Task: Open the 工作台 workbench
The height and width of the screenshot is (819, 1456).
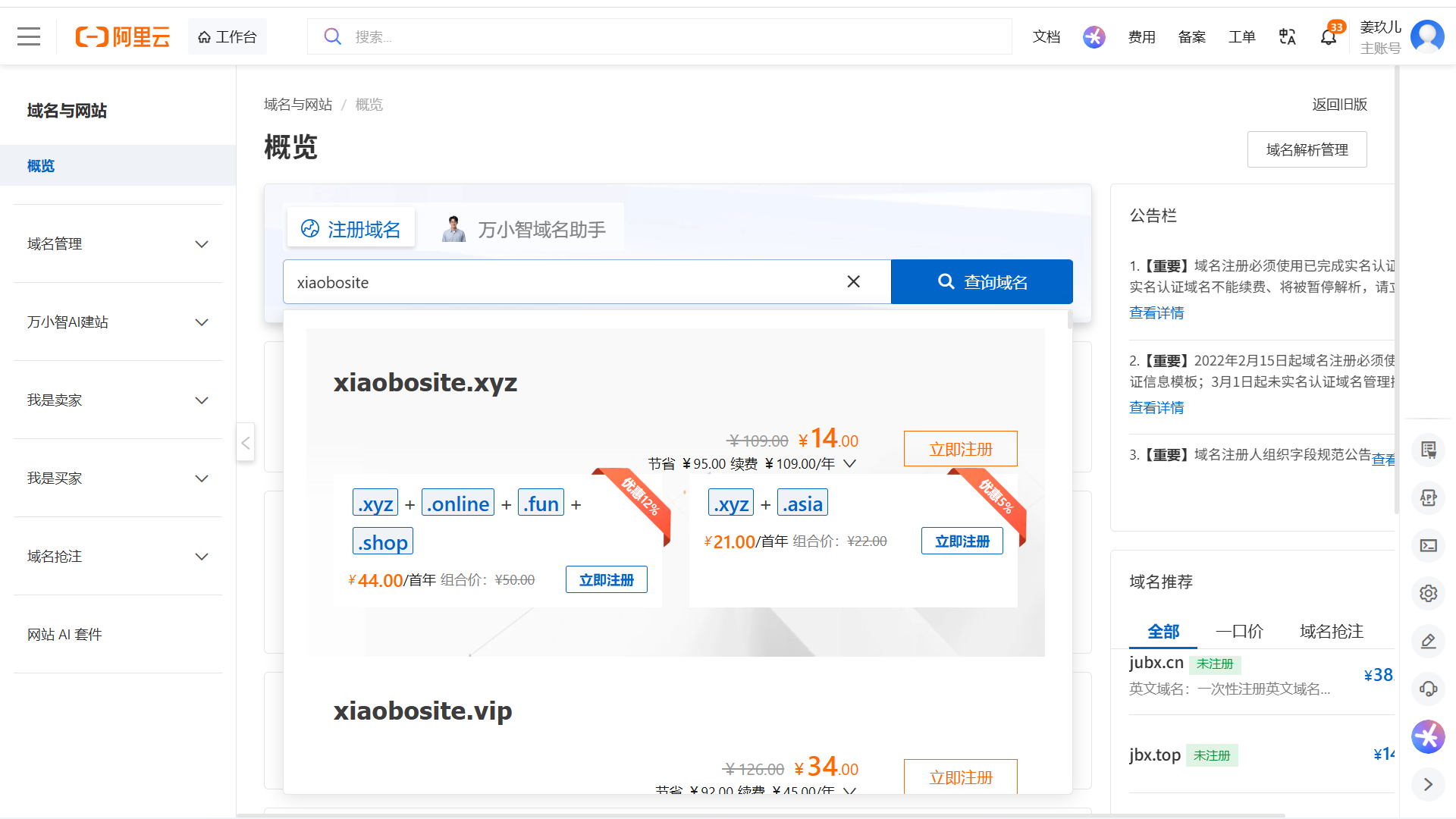Action: 227,36
